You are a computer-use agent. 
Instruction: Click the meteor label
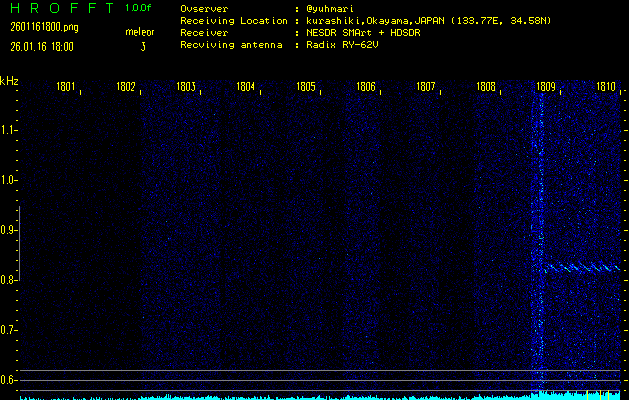[140, 32]
